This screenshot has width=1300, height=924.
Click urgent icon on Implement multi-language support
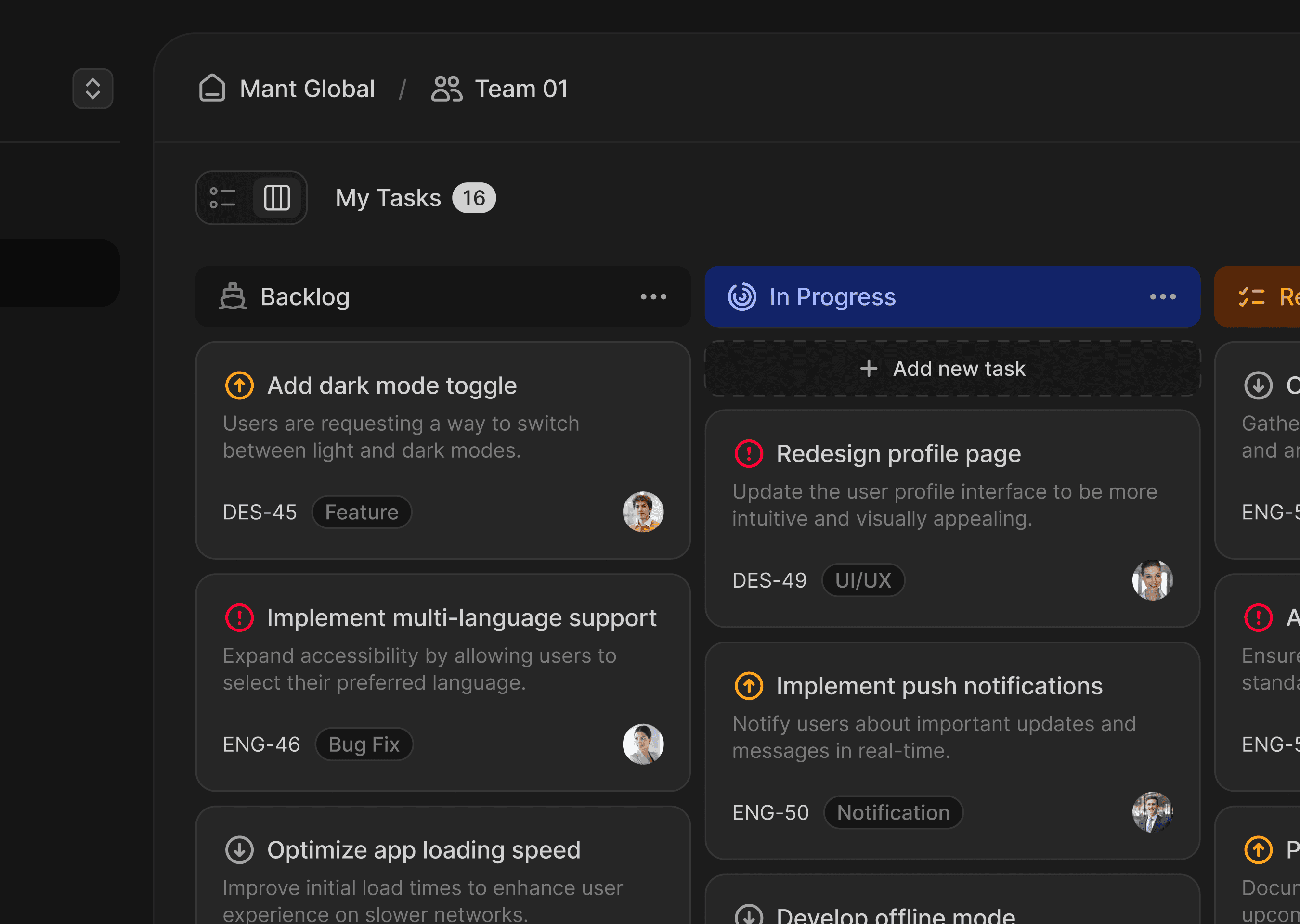point(240,618)
